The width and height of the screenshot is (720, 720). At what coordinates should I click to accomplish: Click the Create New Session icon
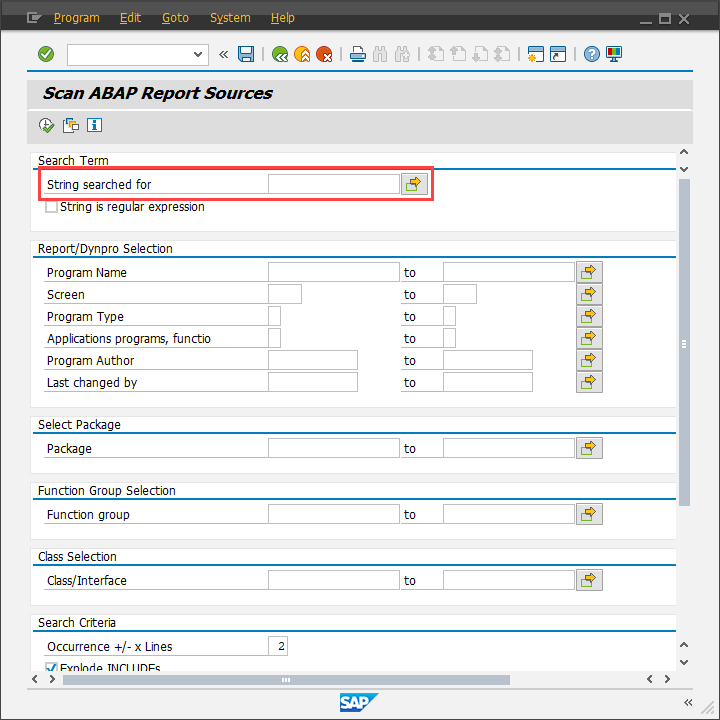[535, 54]
